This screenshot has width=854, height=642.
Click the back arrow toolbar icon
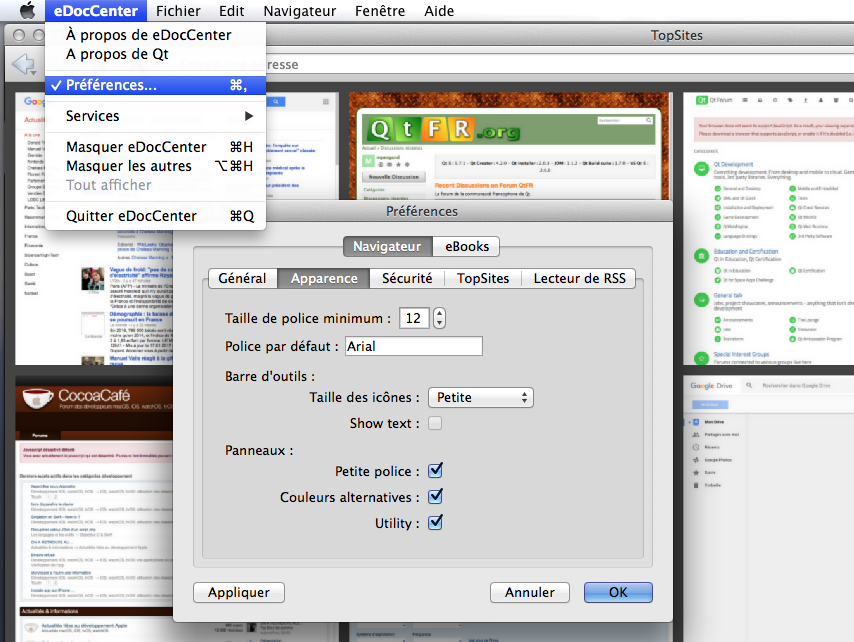pyautogui.click(x=24, y=64)
